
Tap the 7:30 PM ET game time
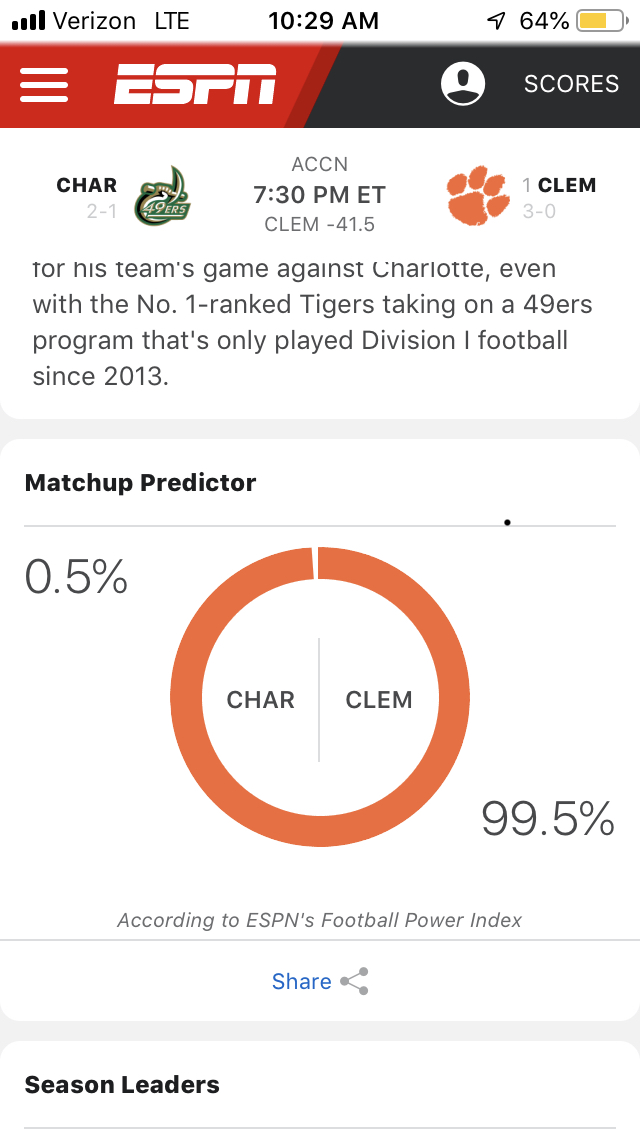pyautogui.click(x=319, y=194)
